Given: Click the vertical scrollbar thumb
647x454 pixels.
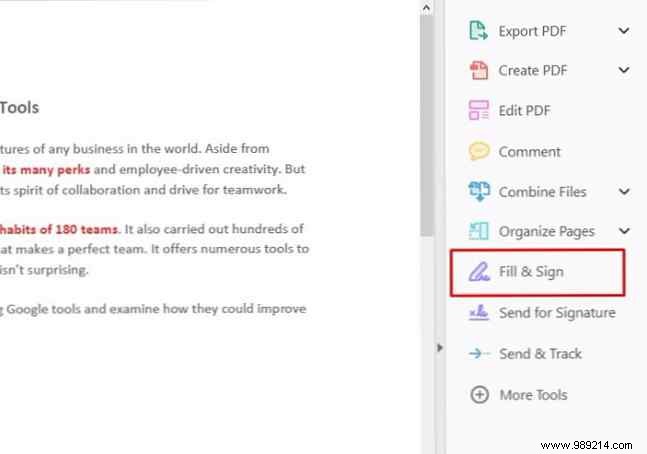Looking at the screenshot, I should 427,125.
